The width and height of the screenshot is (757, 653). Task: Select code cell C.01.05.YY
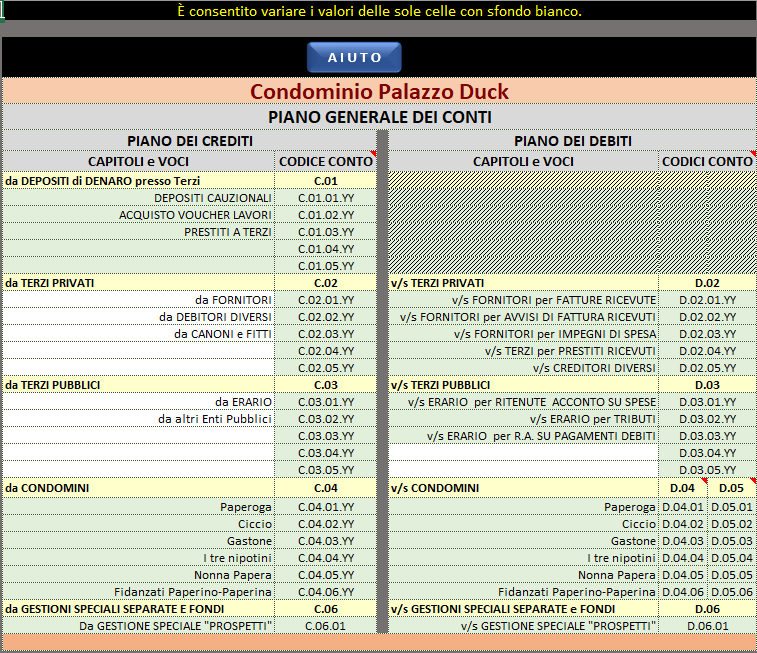click(x=326, y=266)
